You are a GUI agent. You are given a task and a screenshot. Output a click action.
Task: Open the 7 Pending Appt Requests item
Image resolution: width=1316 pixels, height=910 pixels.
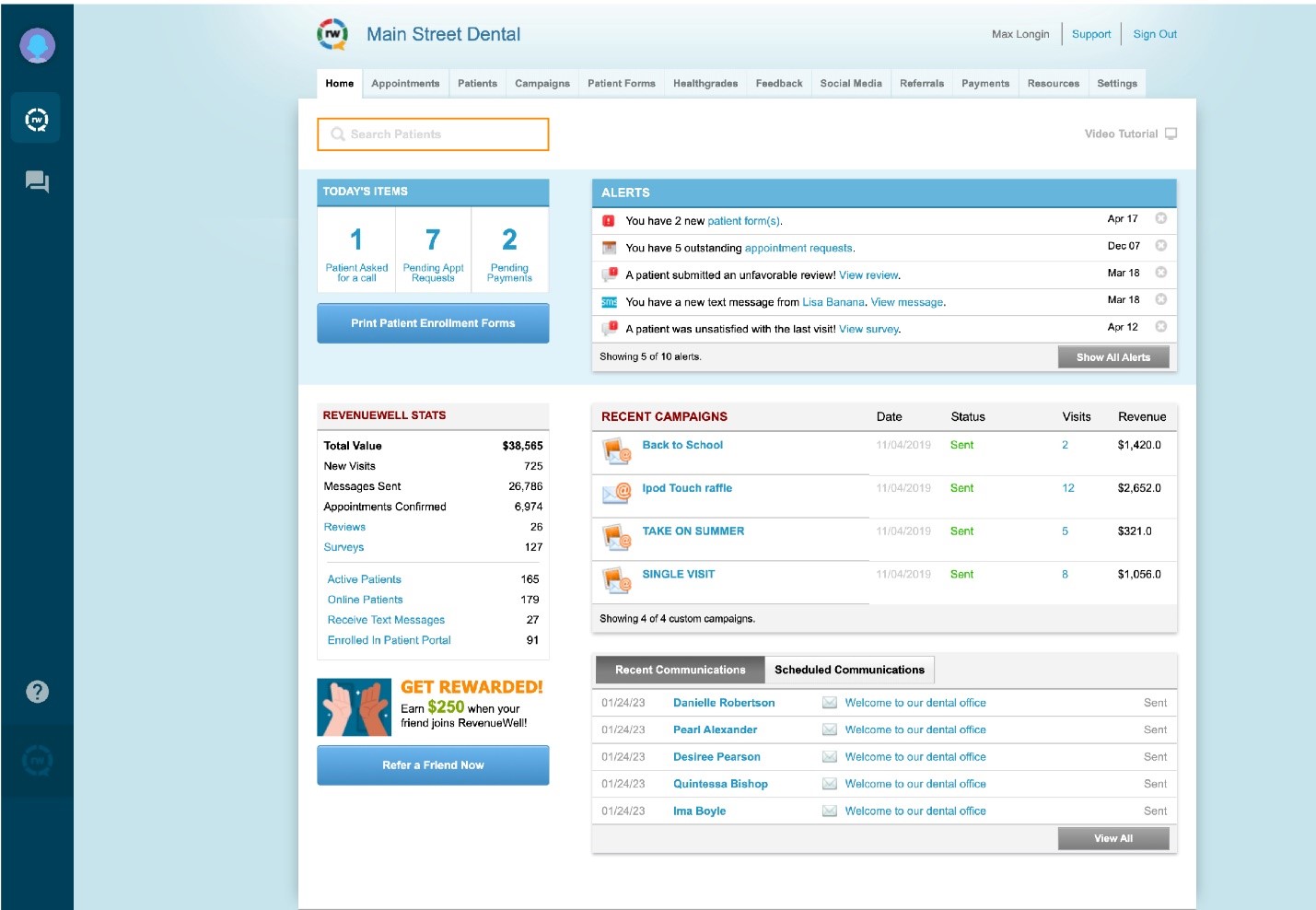[433, 250]
